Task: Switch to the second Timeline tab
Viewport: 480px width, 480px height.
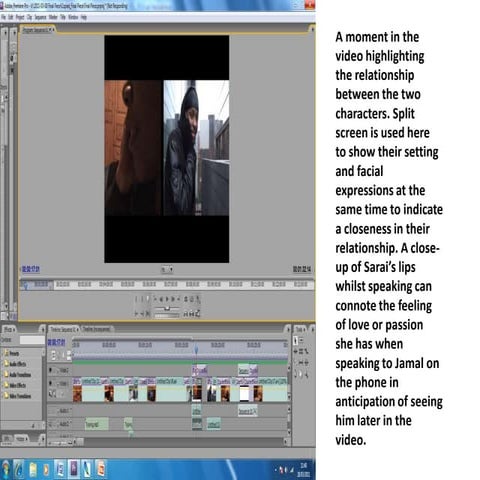Action: [x=96, y=329]
